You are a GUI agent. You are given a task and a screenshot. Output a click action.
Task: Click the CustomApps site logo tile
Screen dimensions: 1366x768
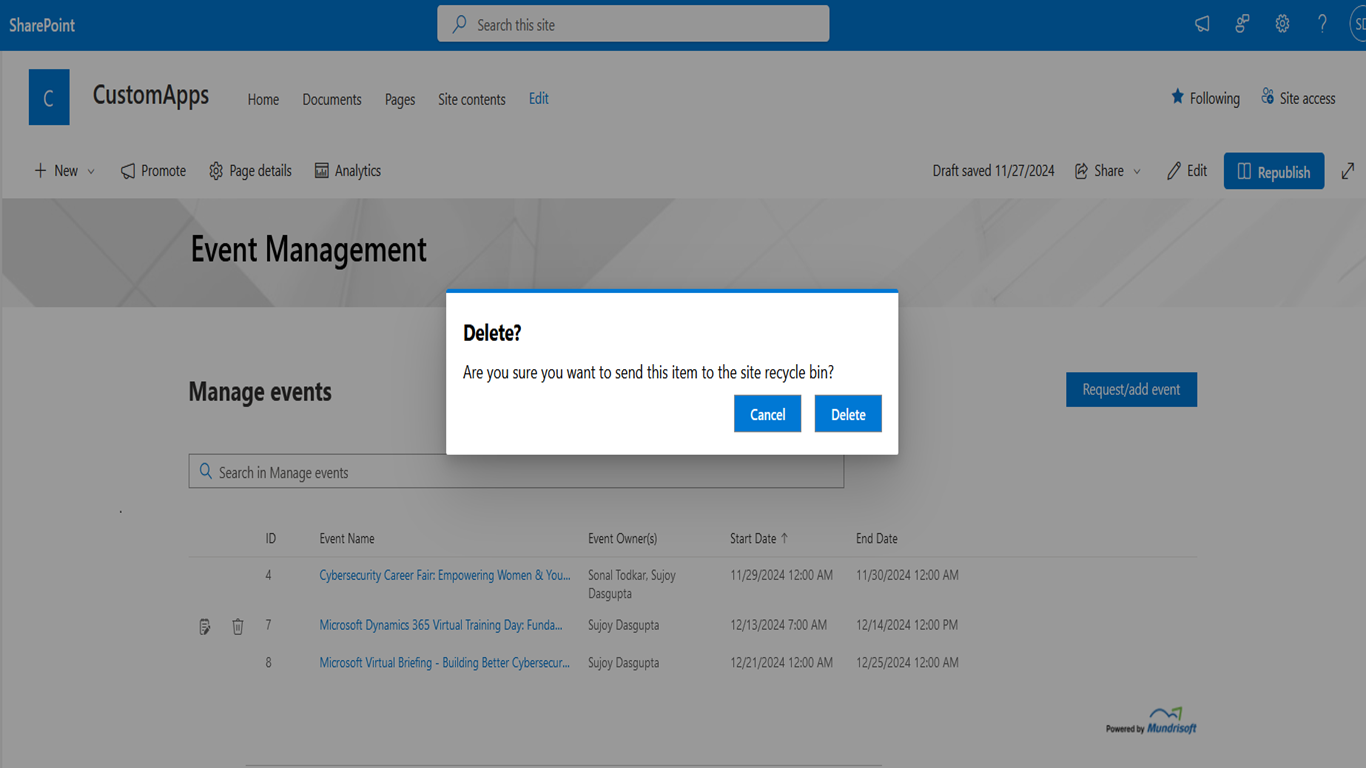(x=49, y=97)
